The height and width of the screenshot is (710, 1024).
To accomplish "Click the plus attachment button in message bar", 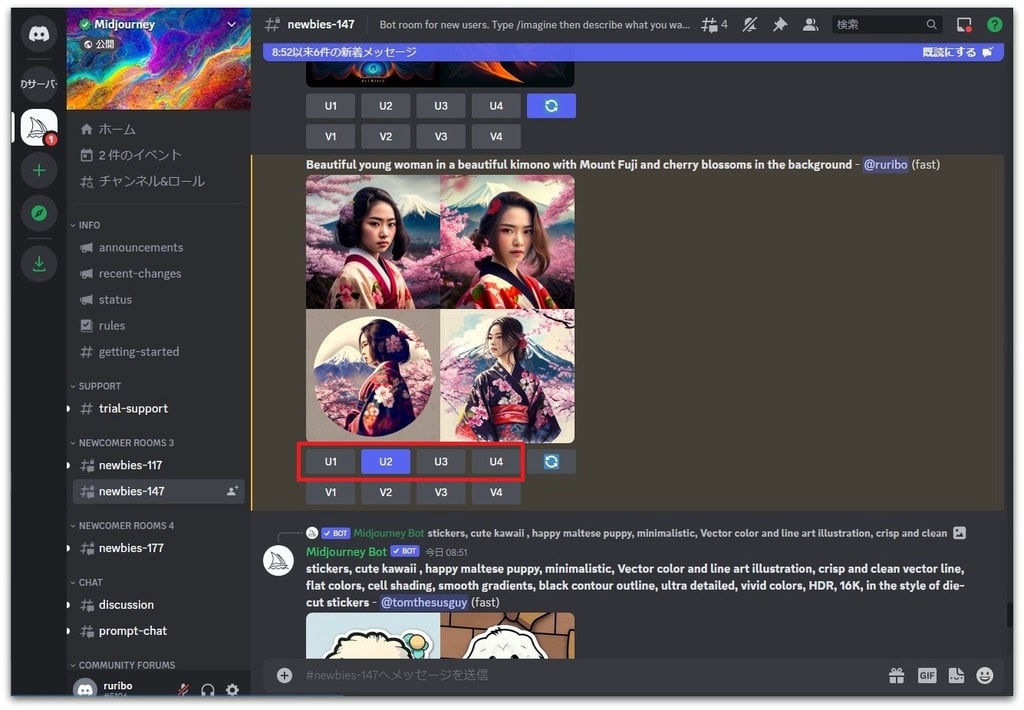I will click(284, 675).
